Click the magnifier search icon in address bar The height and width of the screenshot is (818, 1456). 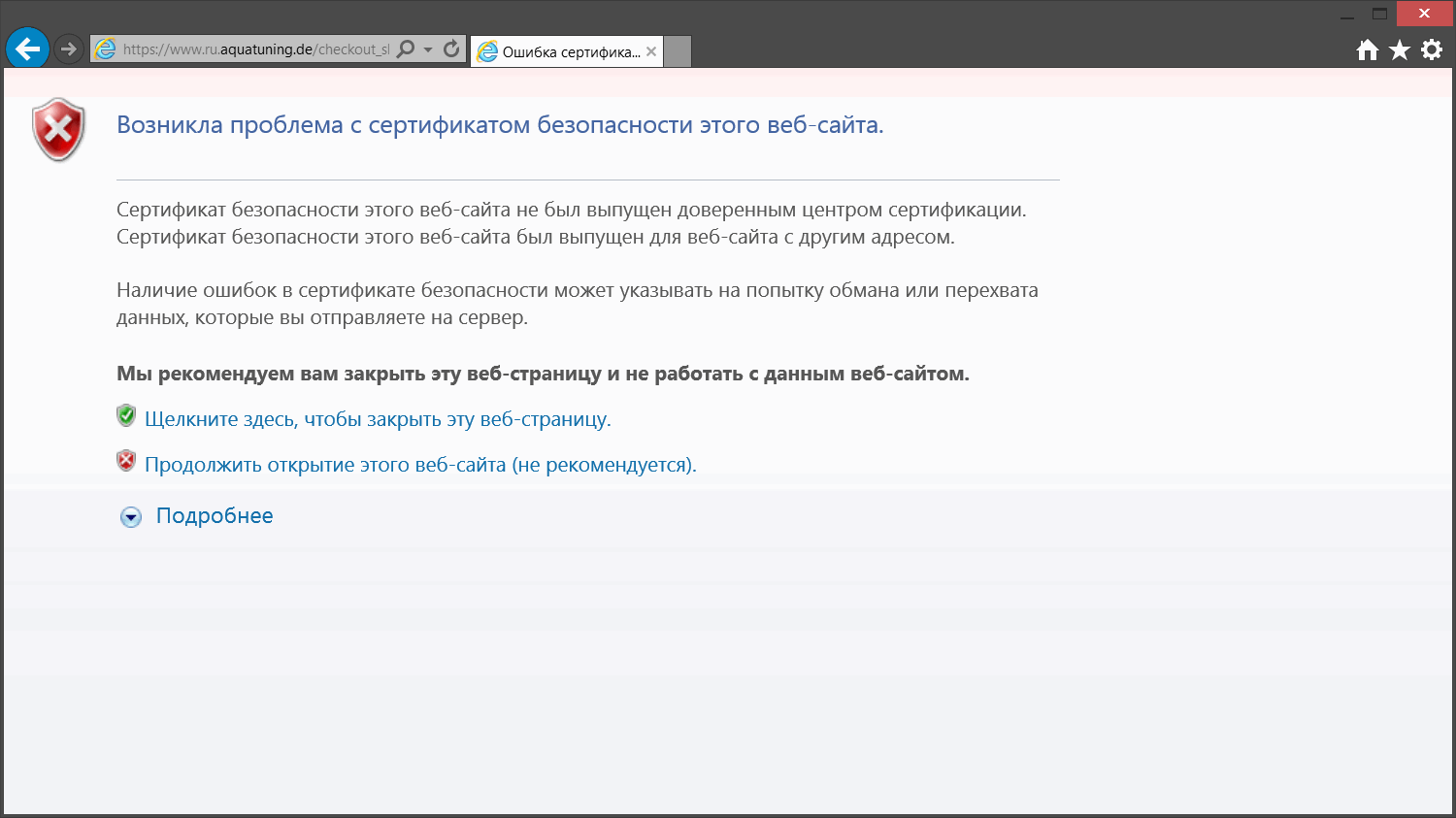tap(406, 49)
